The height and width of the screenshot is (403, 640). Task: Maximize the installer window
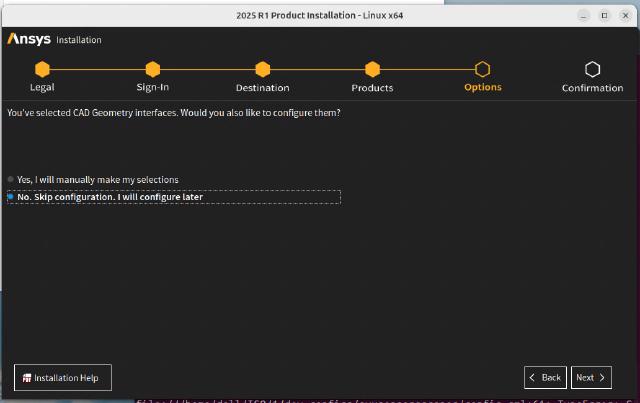[x=604, y=16]
